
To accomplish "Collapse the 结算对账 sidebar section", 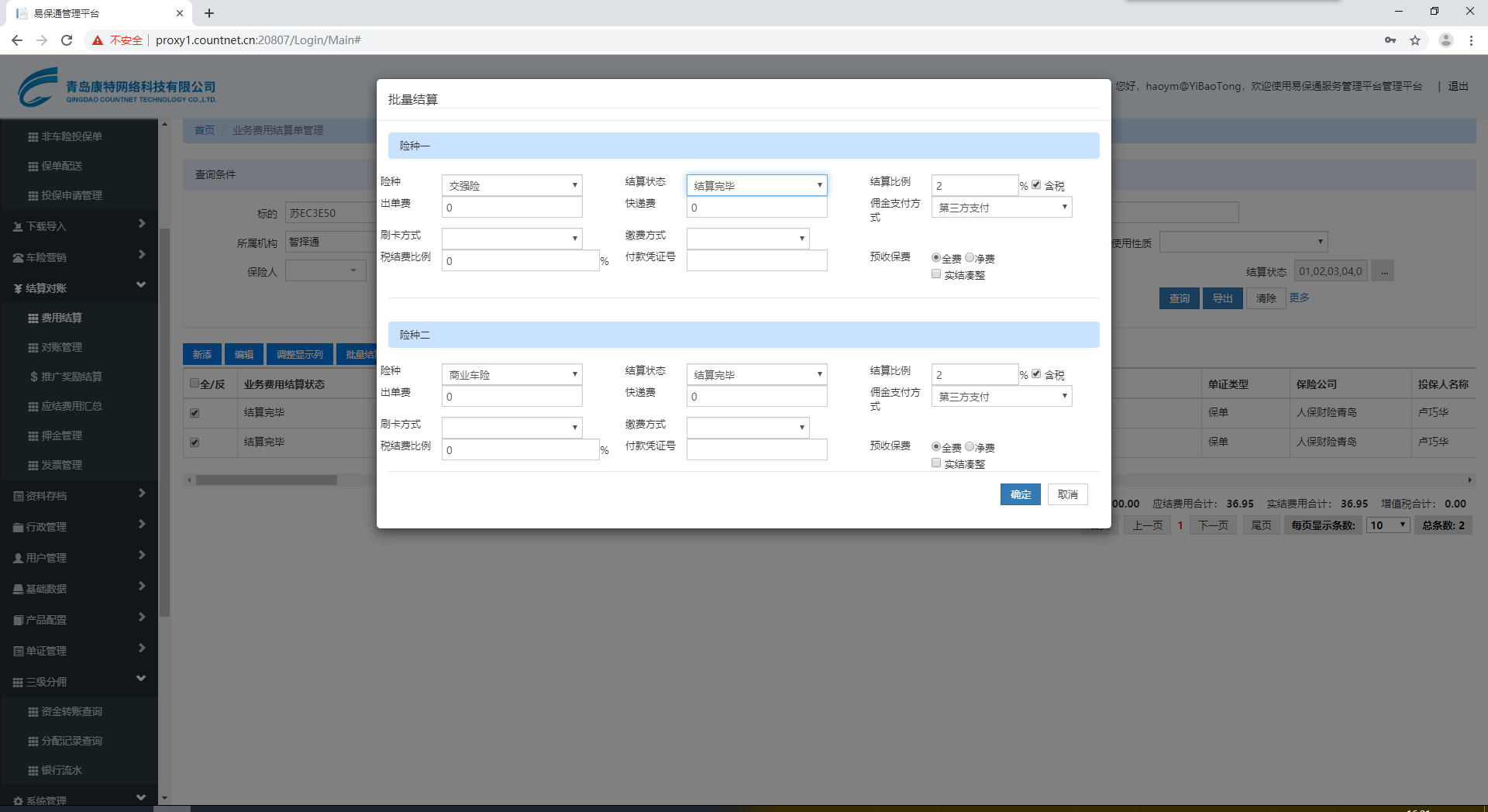I will click(79, 287).
